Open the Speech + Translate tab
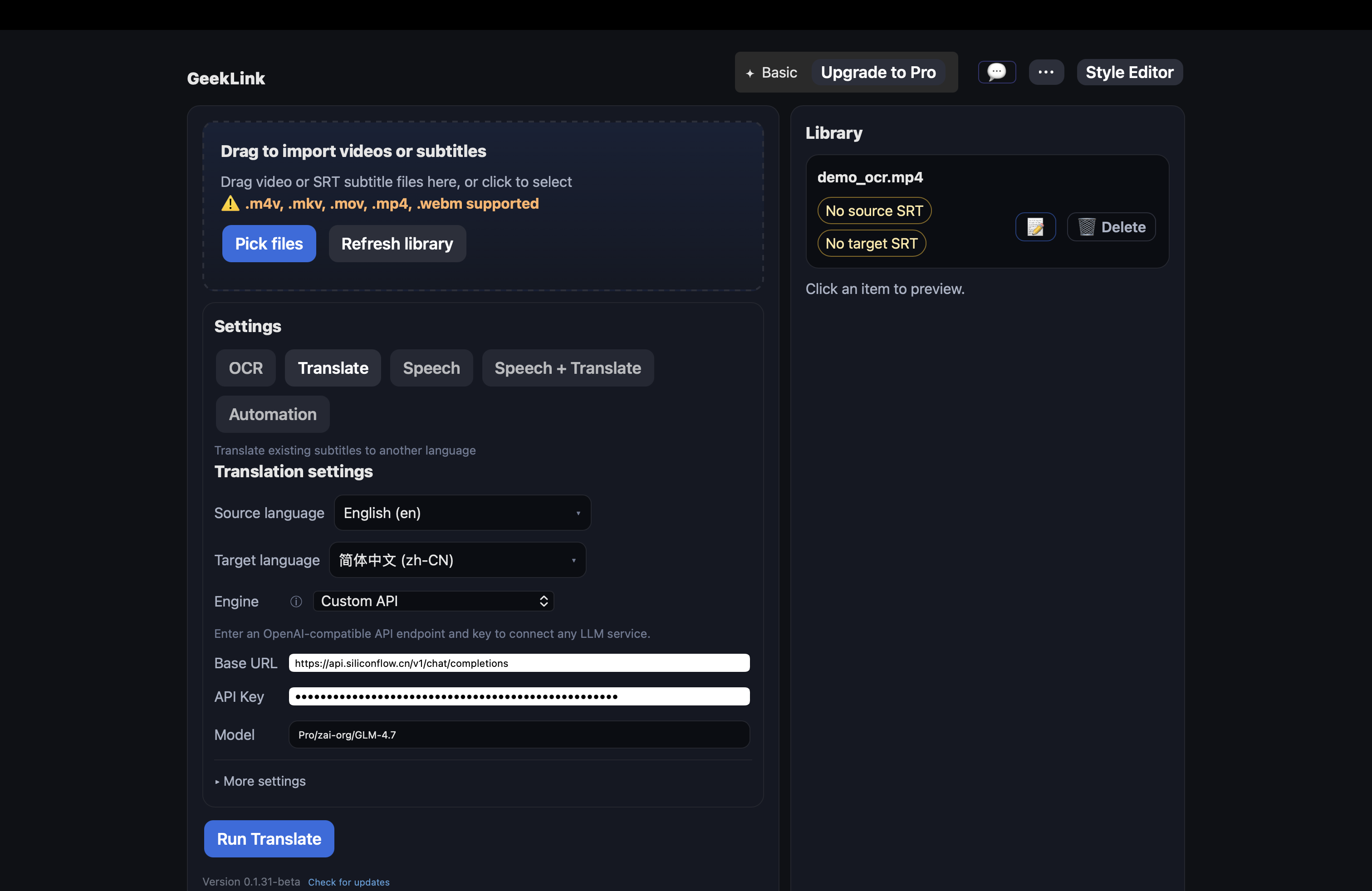1372x891 pixels. click(568, 367)
